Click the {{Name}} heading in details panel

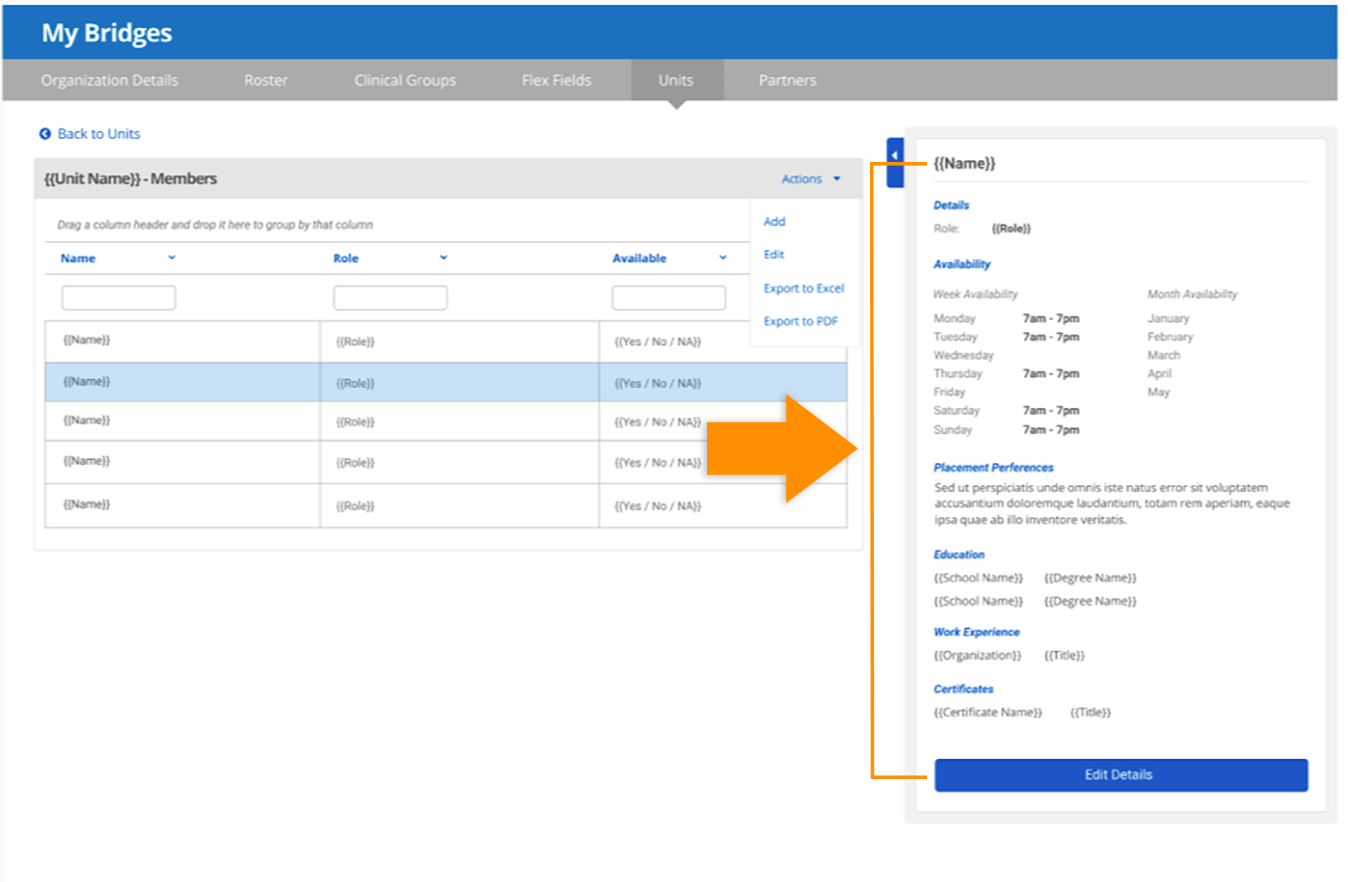tap(964, 163)
